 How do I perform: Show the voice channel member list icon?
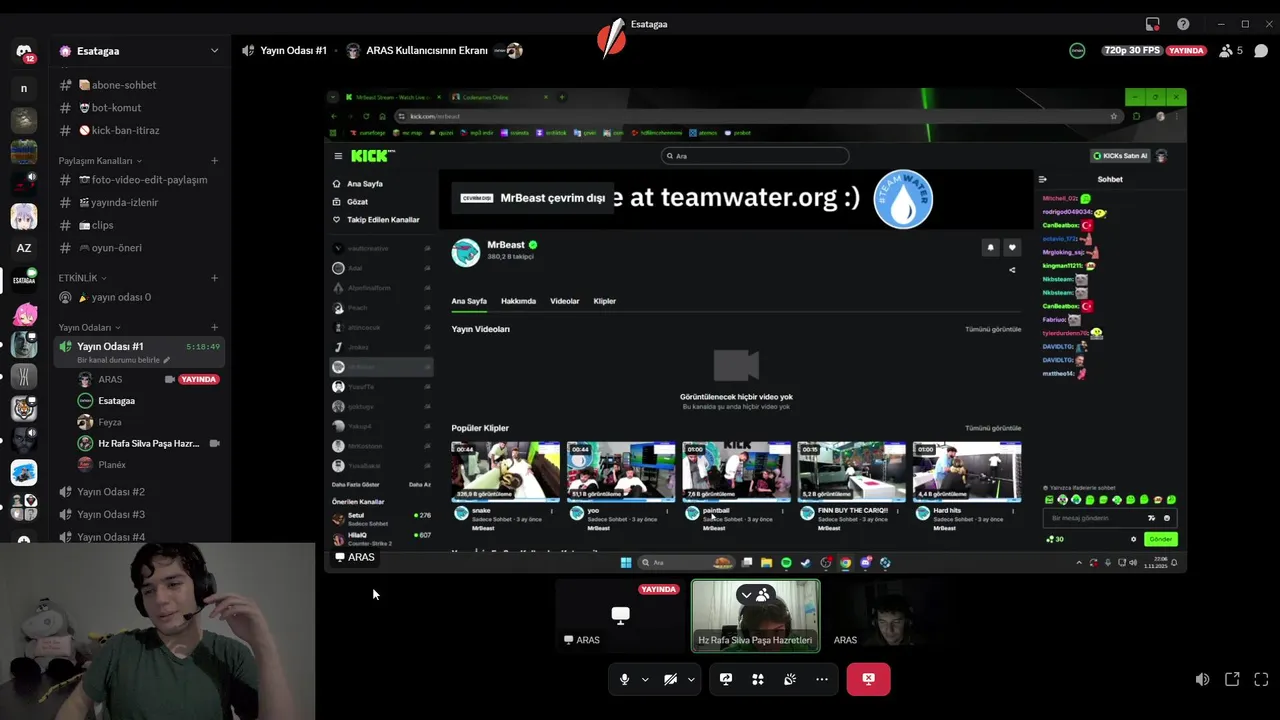point(1226,50)
